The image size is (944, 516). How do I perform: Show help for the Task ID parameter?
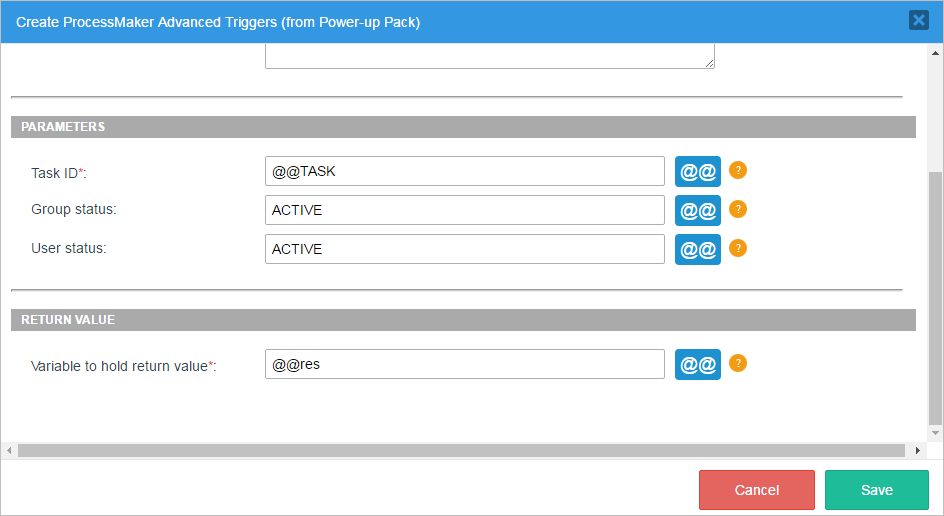[738, 170]
